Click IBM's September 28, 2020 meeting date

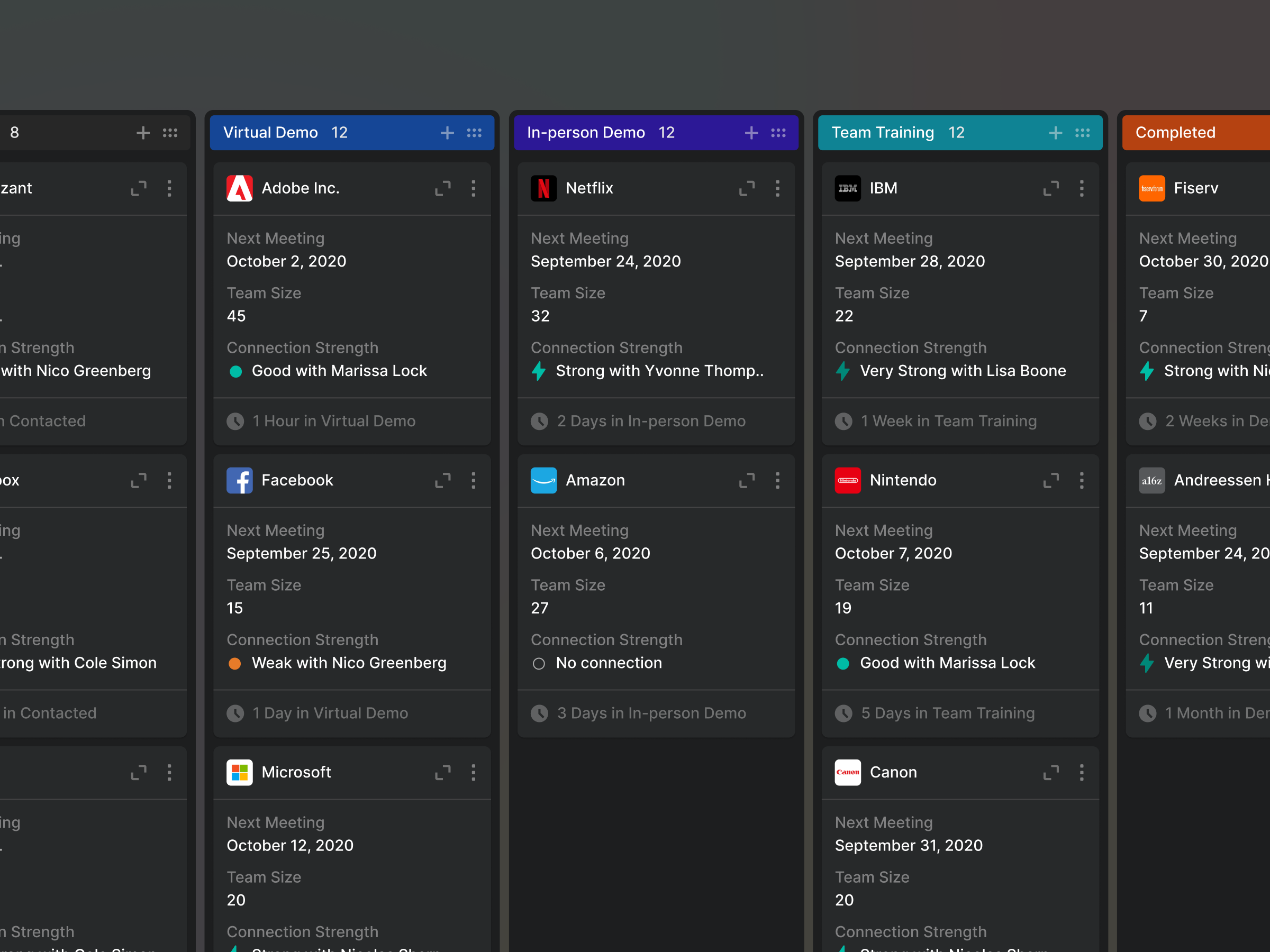[910, 262]
